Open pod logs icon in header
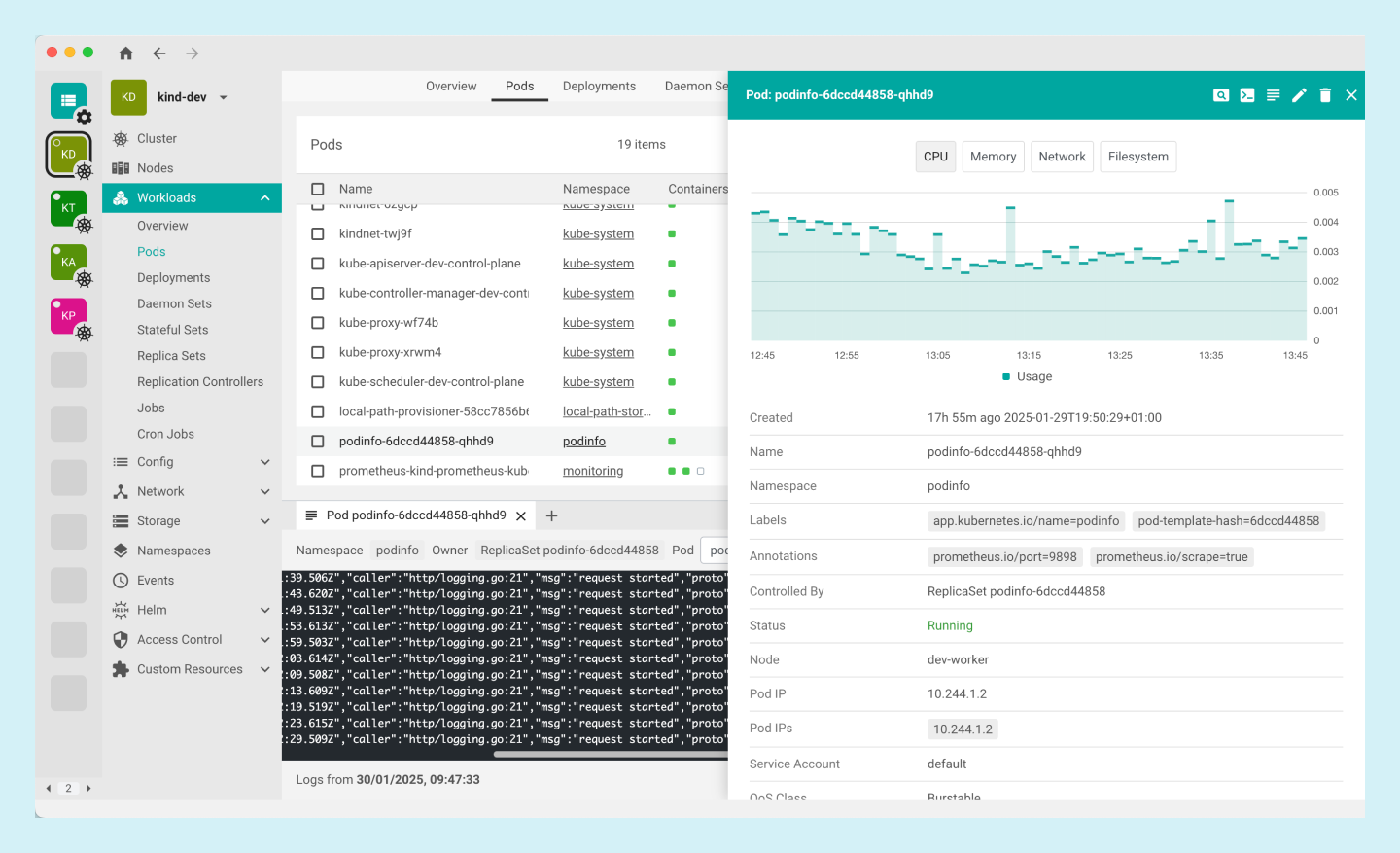1400x853 pixels. pyautogui.click(x=1273, y=95)
